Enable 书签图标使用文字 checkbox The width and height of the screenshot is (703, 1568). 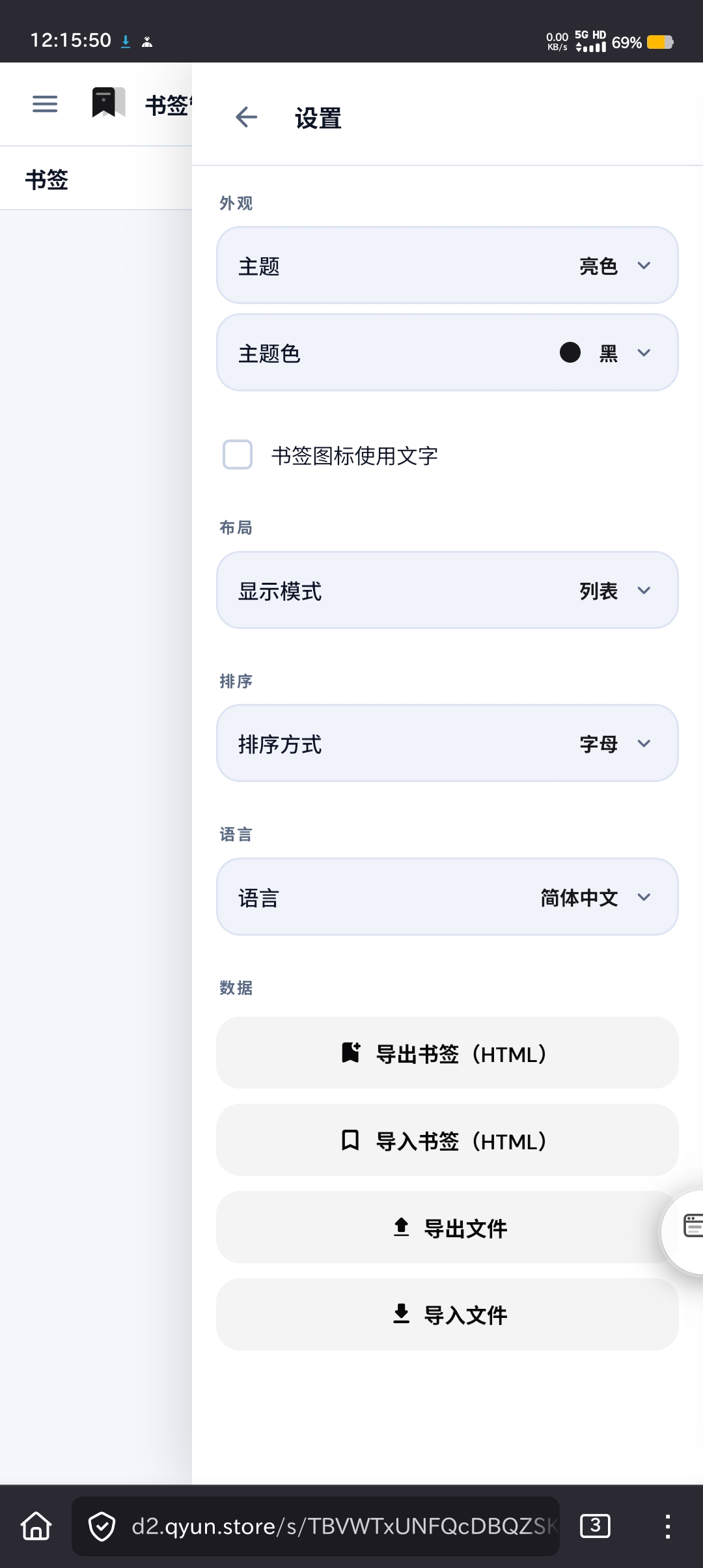pos(238,455)
